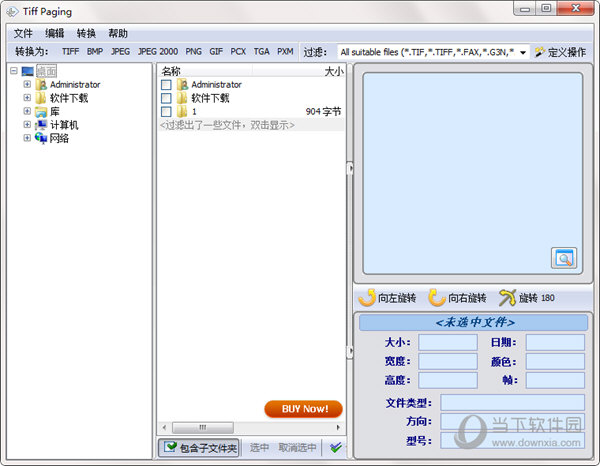Expand Administrator in the folder tree
600x466 pixels.
point(27,84)
